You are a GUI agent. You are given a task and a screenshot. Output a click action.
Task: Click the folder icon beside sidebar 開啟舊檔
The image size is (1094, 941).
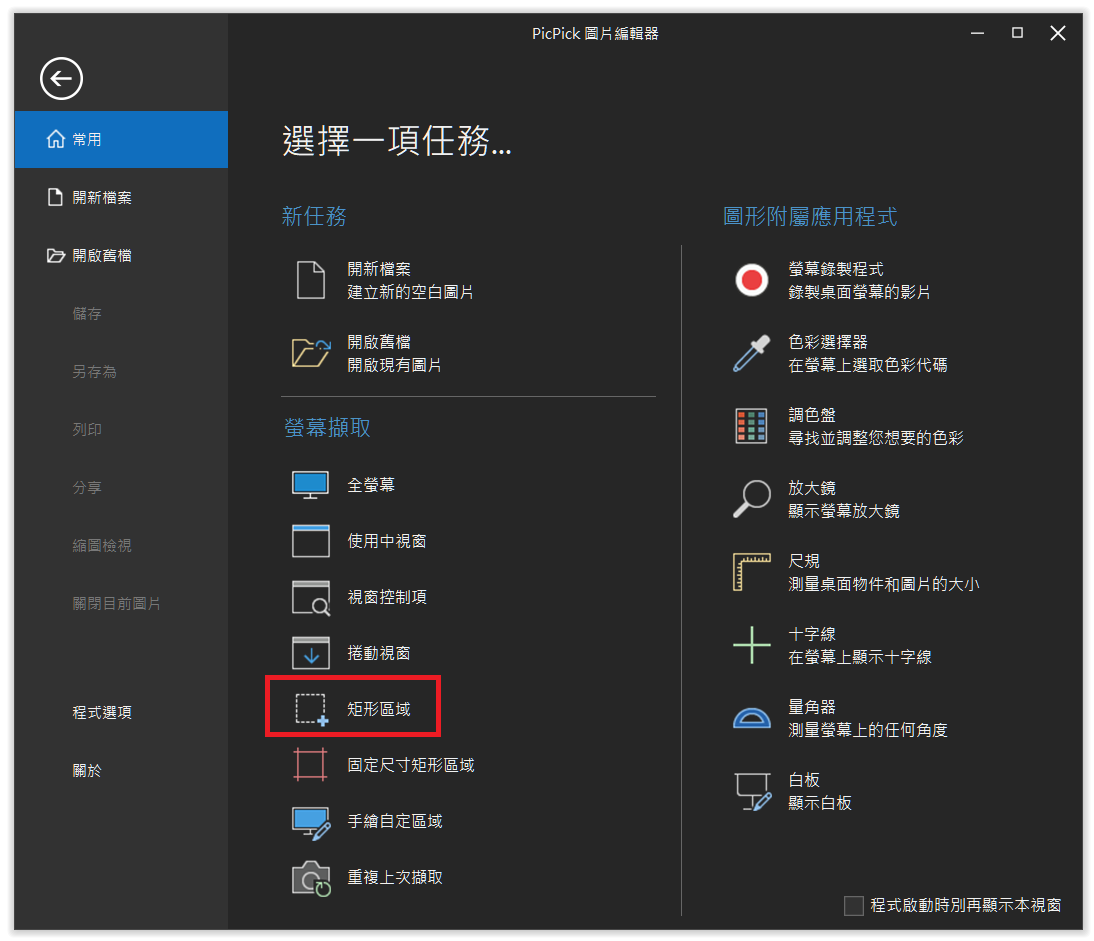(56, 255)
